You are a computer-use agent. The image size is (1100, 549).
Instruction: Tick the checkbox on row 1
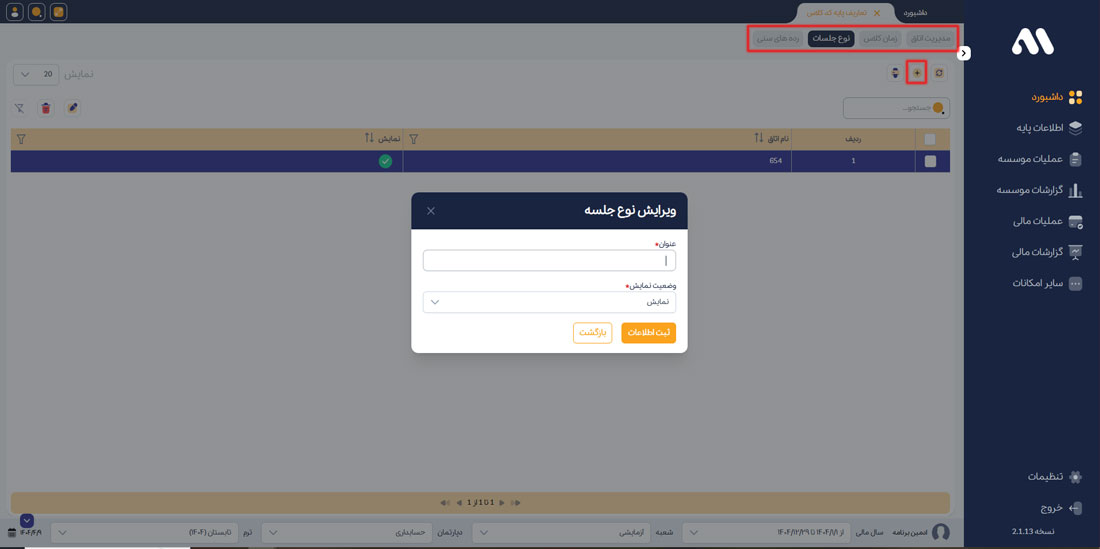[930, 161]
